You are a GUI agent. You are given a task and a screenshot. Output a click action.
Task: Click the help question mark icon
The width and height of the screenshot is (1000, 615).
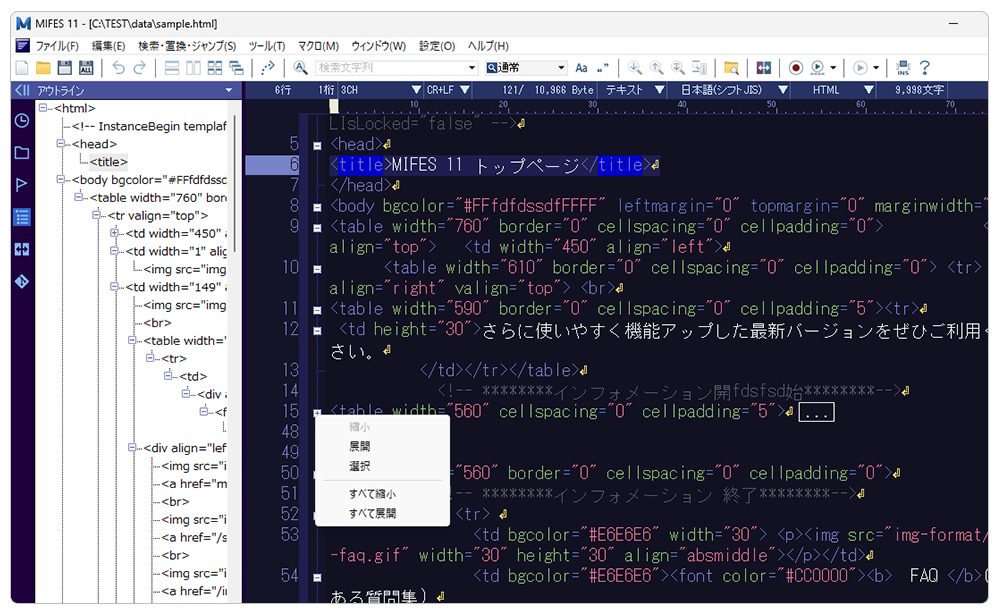click(925, 68)
